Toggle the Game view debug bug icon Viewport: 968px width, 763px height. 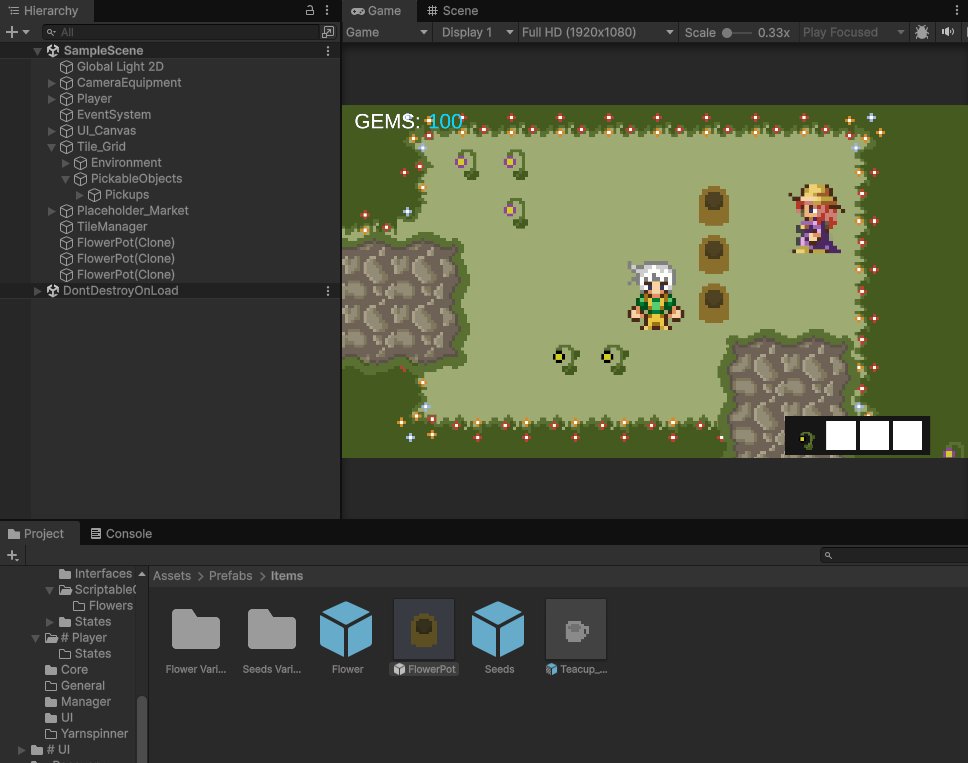922,32
